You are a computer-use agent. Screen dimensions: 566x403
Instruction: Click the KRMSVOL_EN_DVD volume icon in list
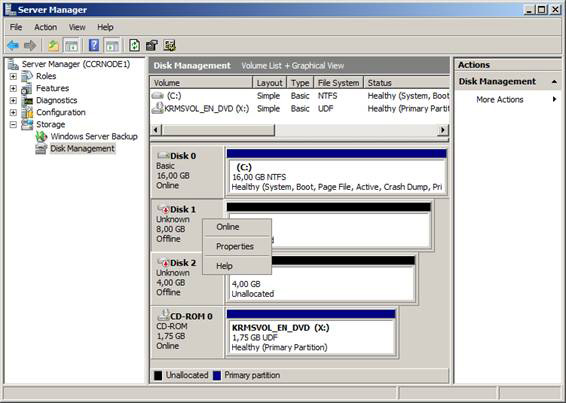pos(157,108)
